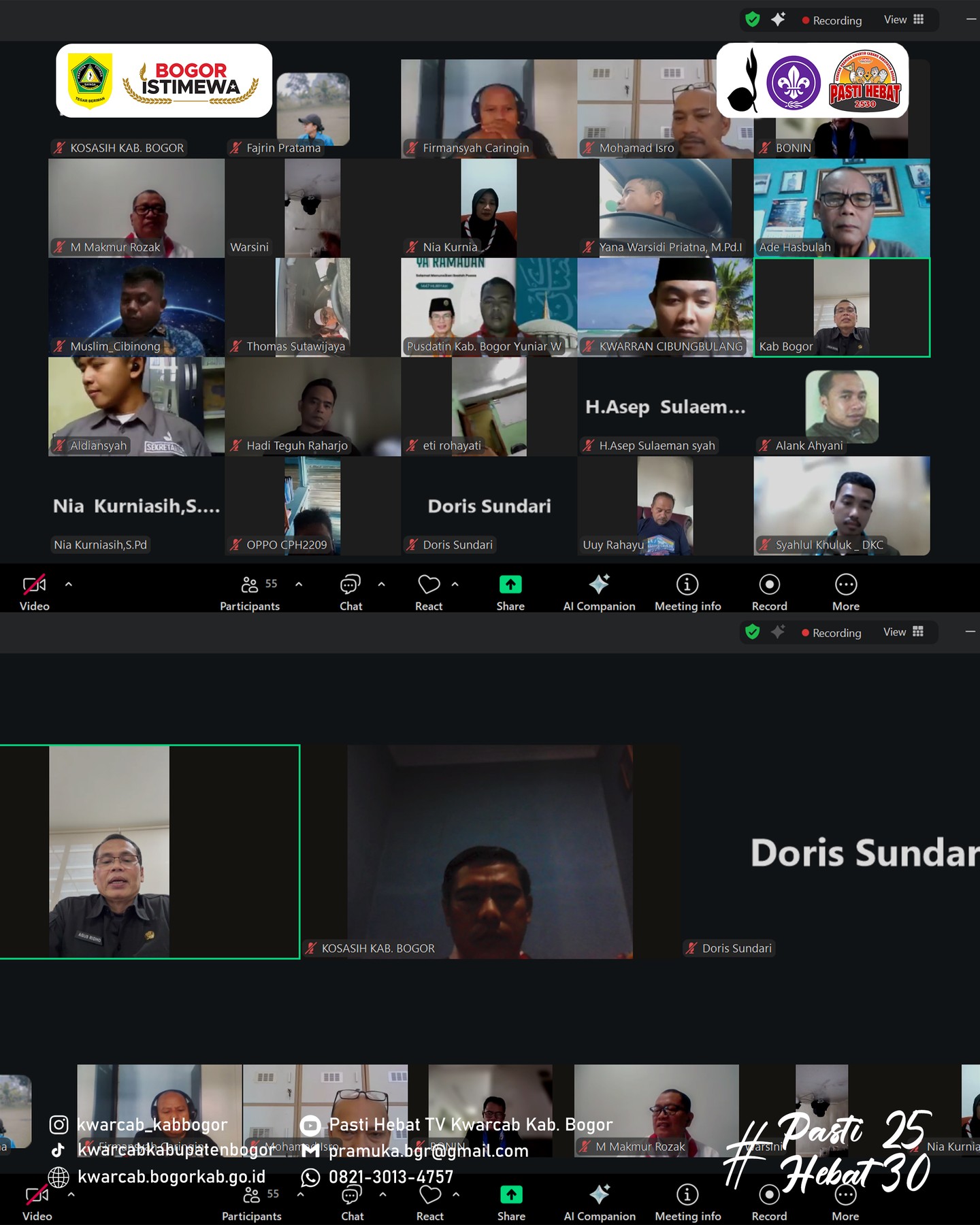Open the More menu in upper meeting toolbar

(x=846, y=585)
